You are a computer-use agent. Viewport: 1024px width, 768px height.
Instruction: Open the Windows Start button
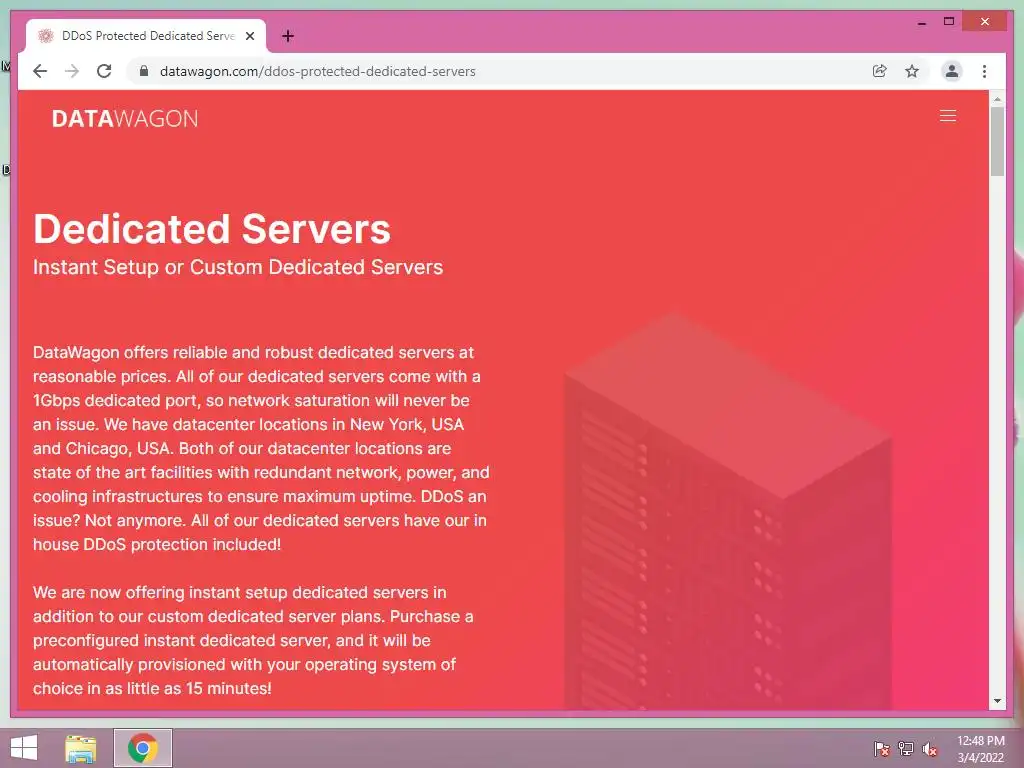(x=24, y=748)
